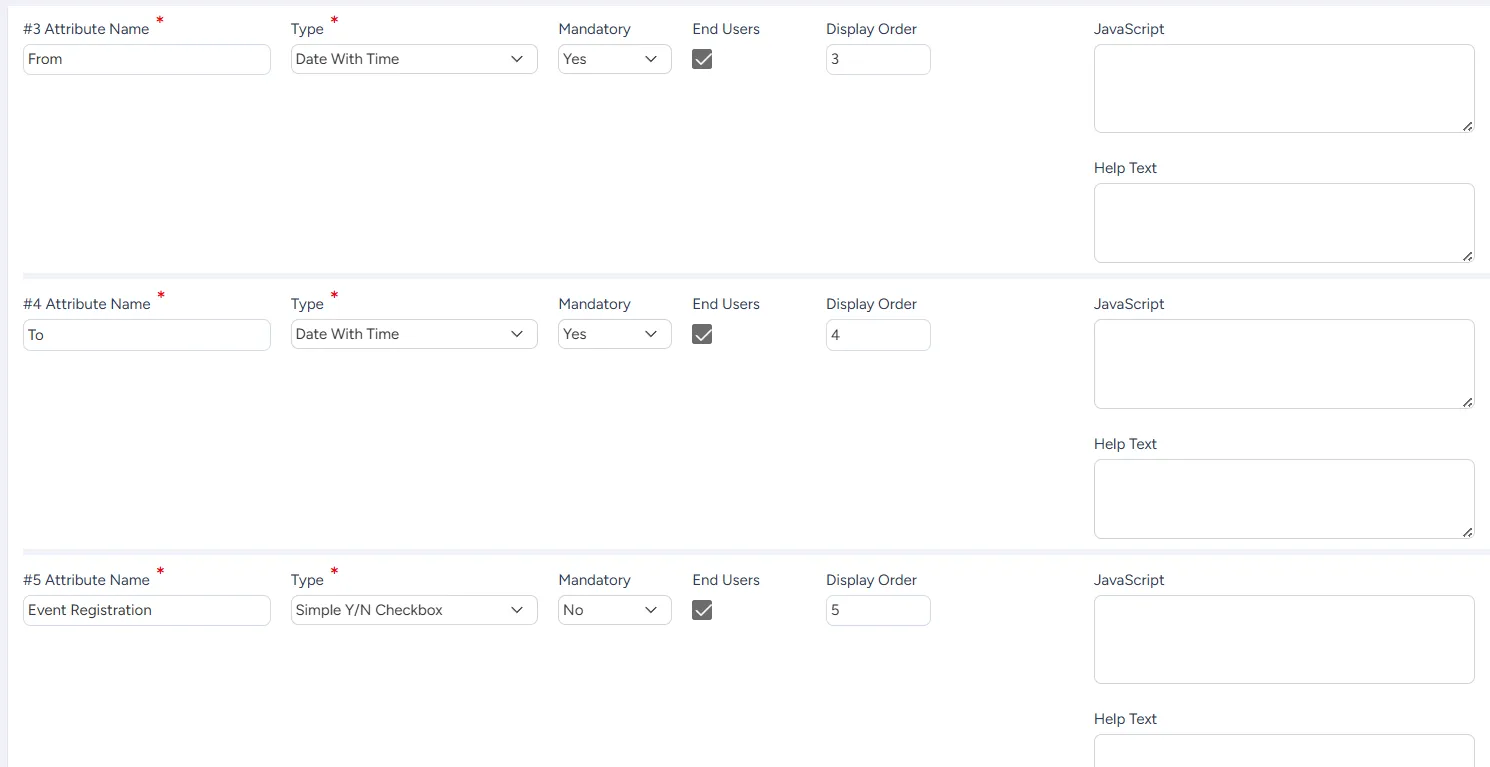Screen dimensions: 1490x767
Task: Click the '#5 Attribute Name' label
Action: pyautogui.click(x=86, y=580)
